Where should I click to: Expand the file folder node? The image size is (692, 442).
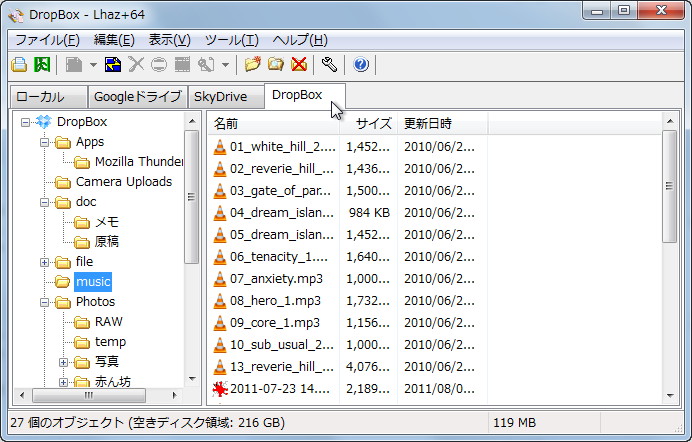coord(45,262)
